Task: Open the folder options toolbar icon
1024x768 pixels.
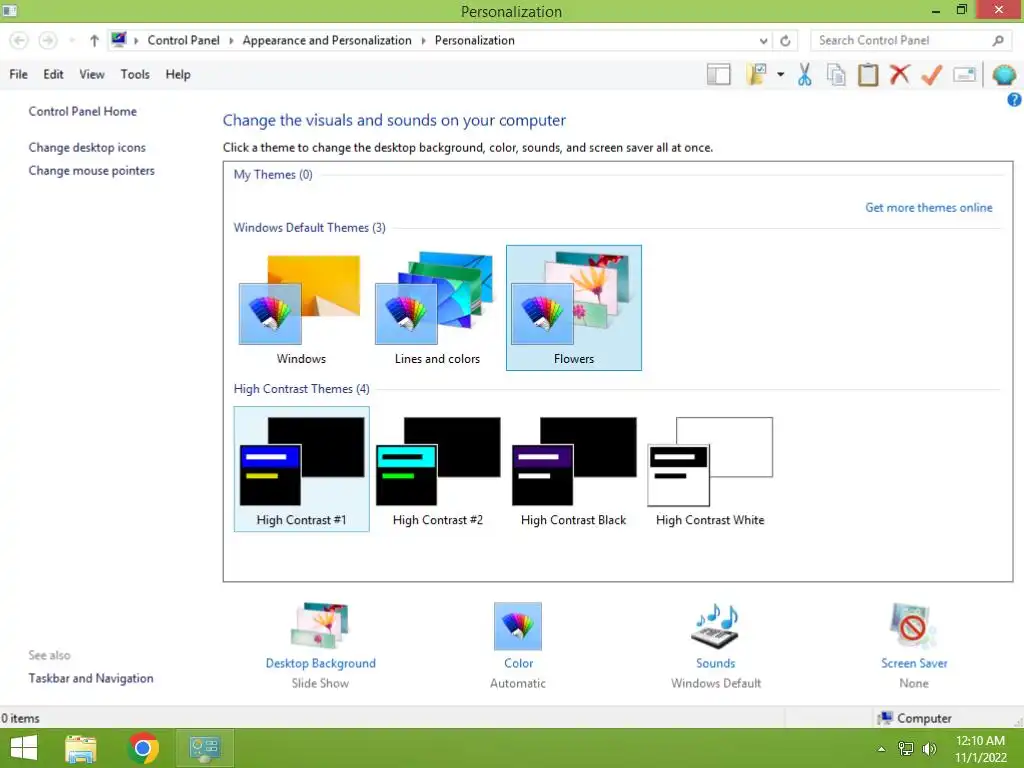Action: 757,74
